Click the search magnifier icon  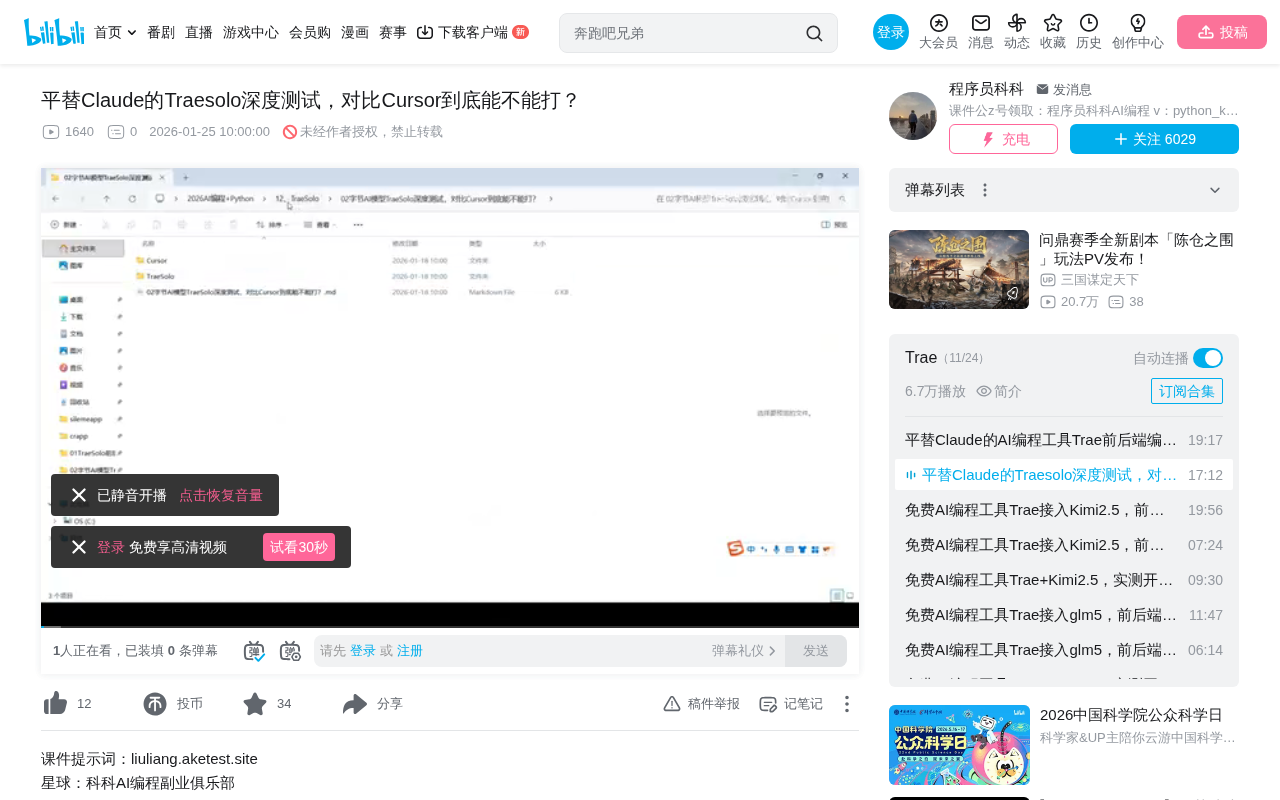click(x=814, y=33)
